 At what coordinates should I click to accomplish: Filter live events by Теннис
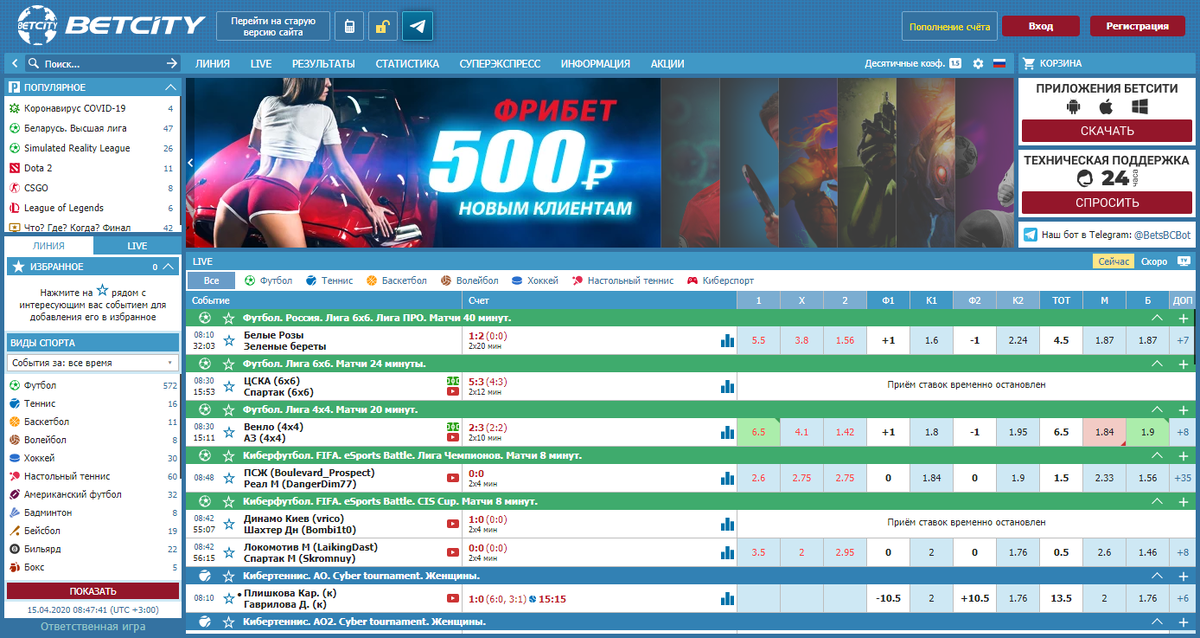(x=329, y=281)
